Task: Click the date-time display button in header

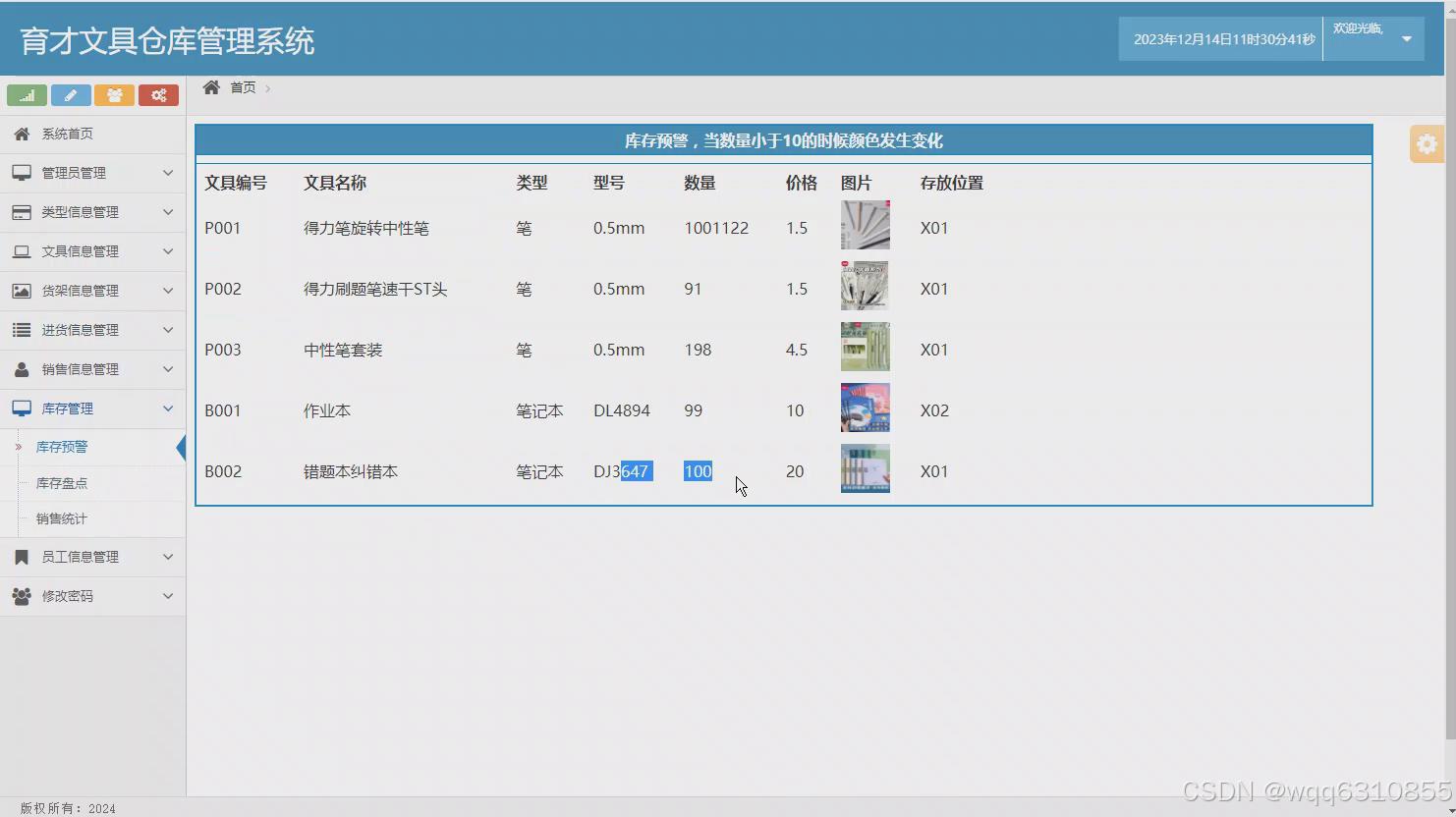Action: point(1219,38)
